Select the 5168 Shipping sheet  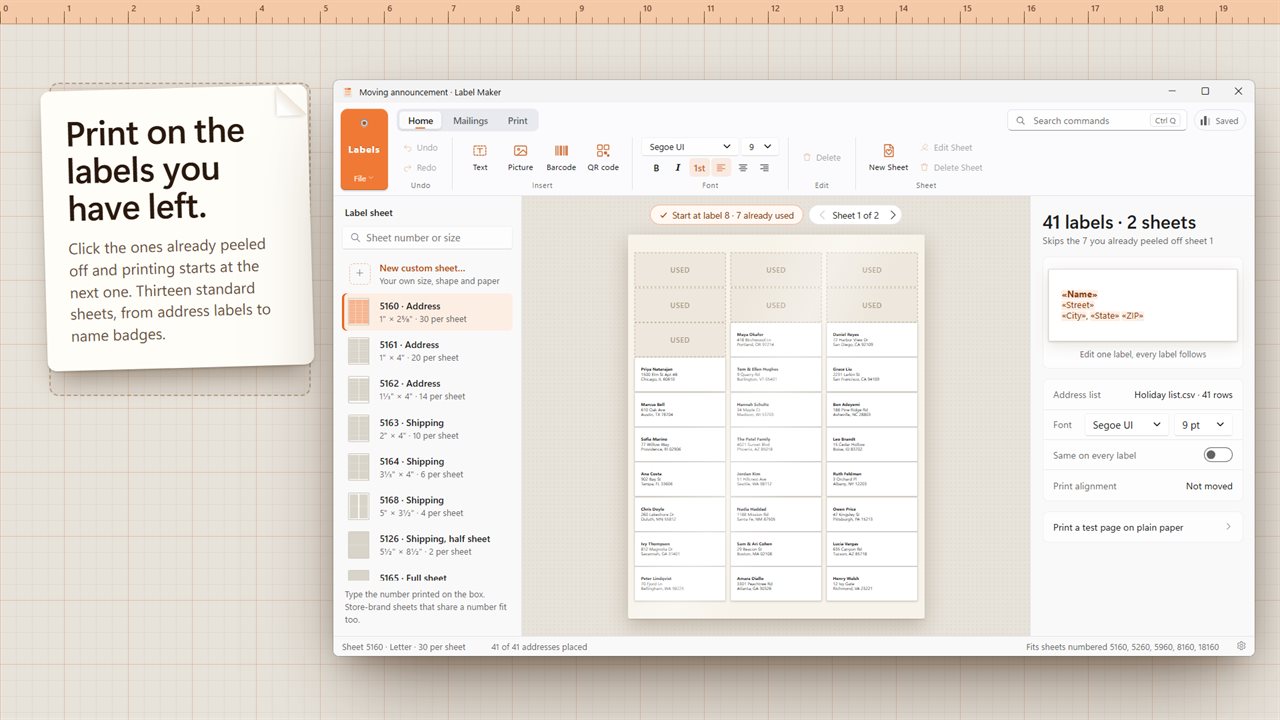click(427, 506)
